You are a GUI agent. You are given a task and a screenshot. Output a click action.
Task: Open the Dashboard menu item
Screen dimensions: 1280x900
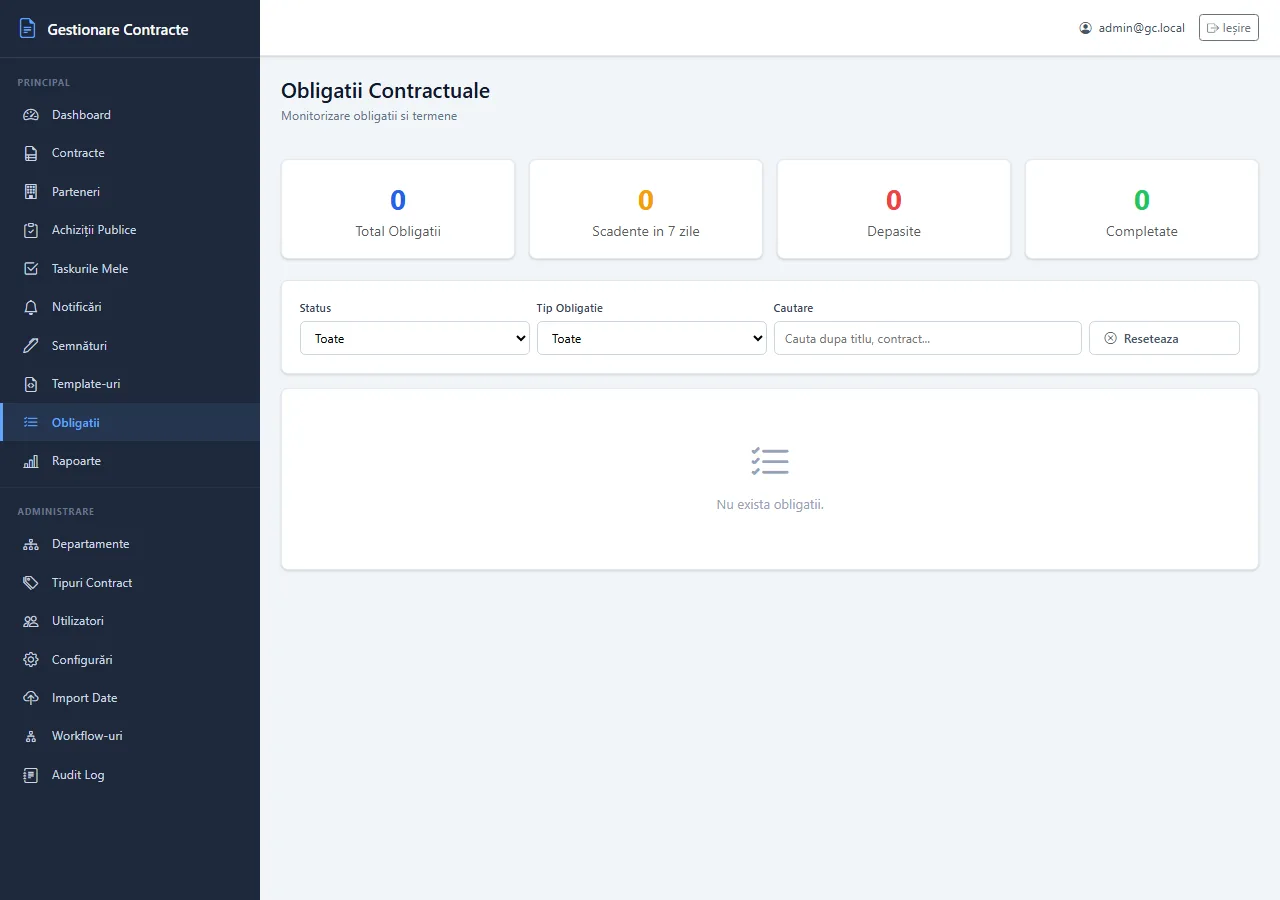[130, 115]
